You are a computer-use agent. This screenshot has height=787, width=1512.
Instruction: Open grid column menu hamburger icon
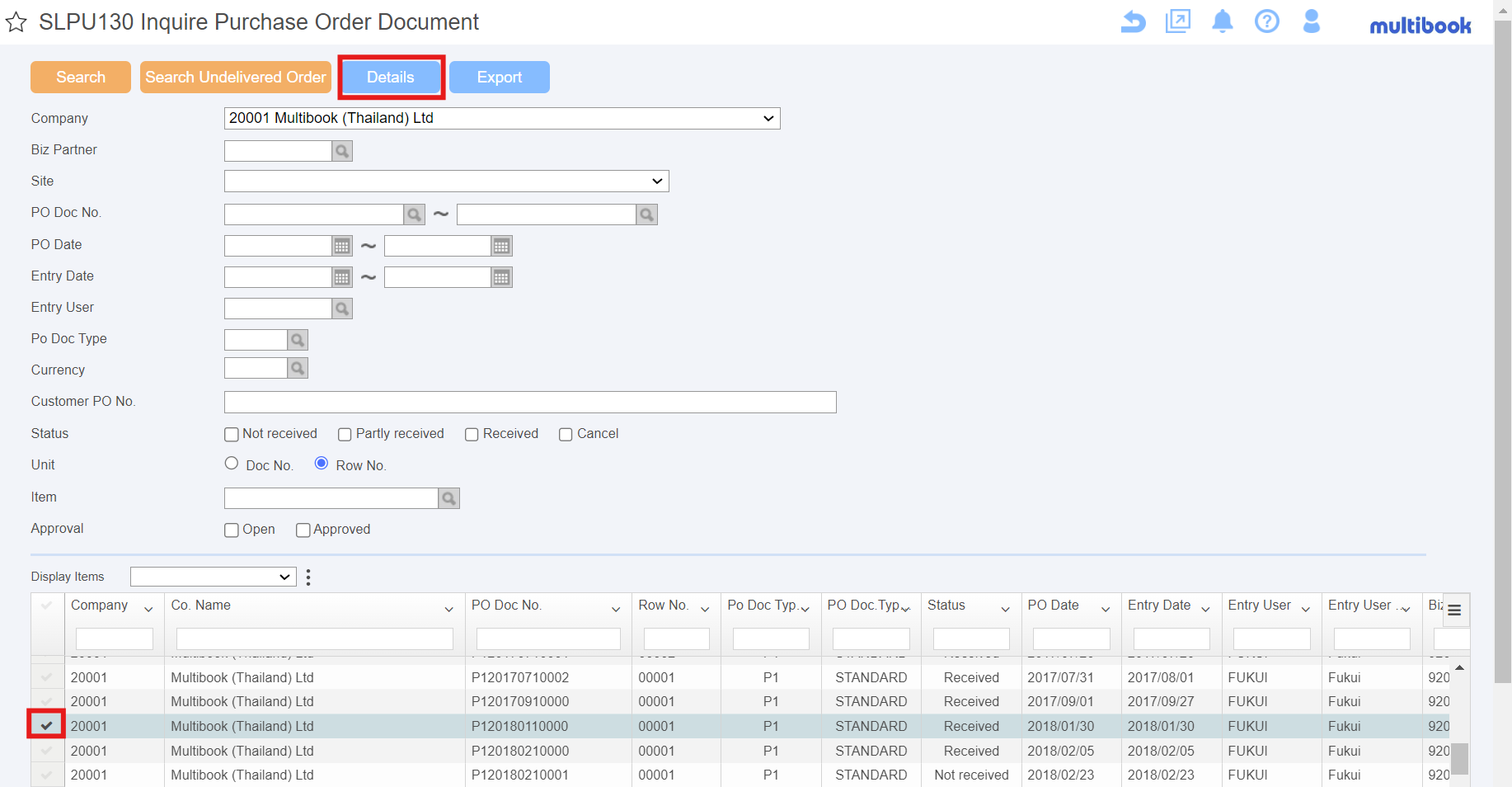(x=1454, y=610)
